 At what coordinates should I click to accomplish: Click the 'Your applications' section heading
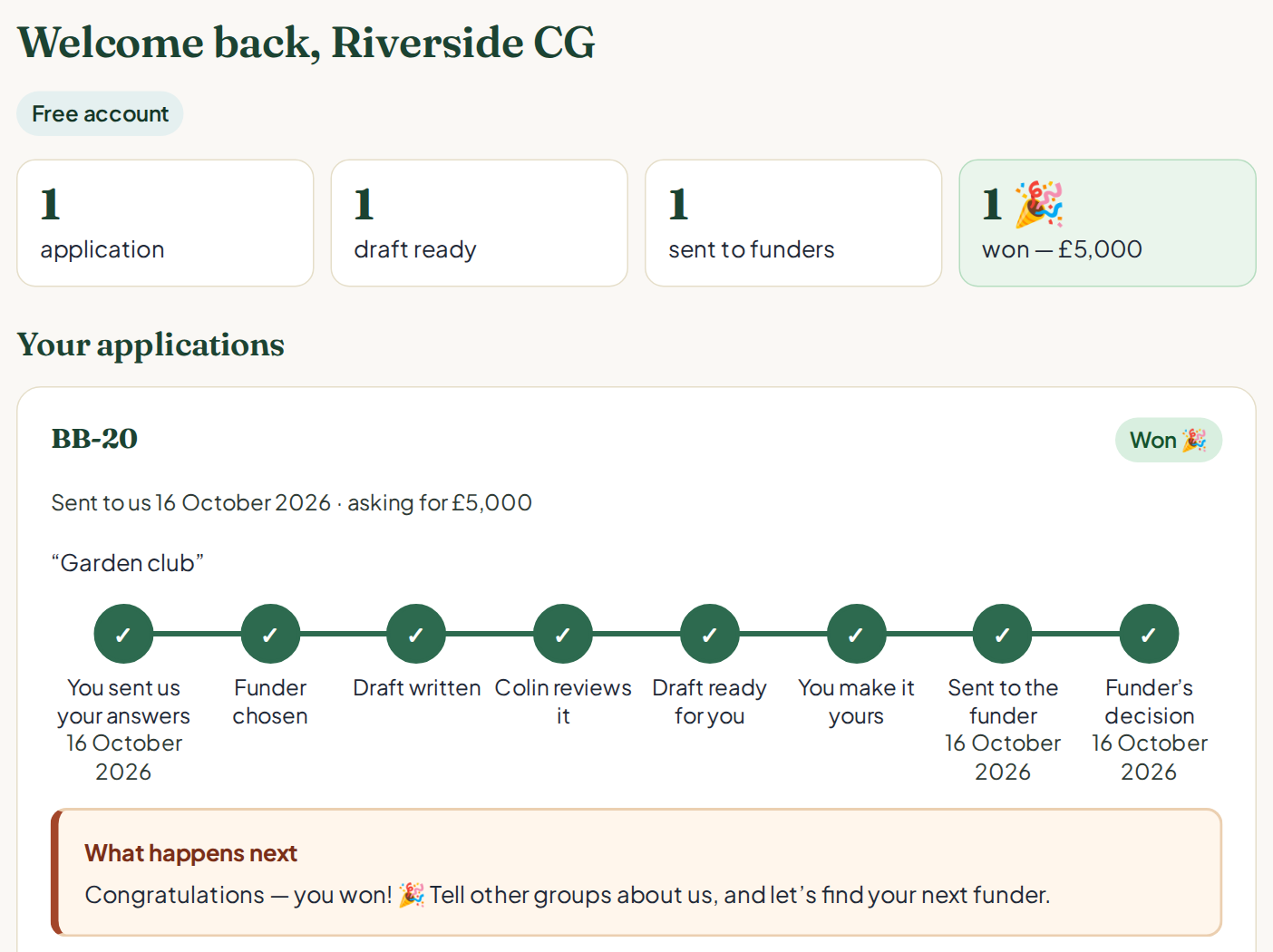(151, 345)
